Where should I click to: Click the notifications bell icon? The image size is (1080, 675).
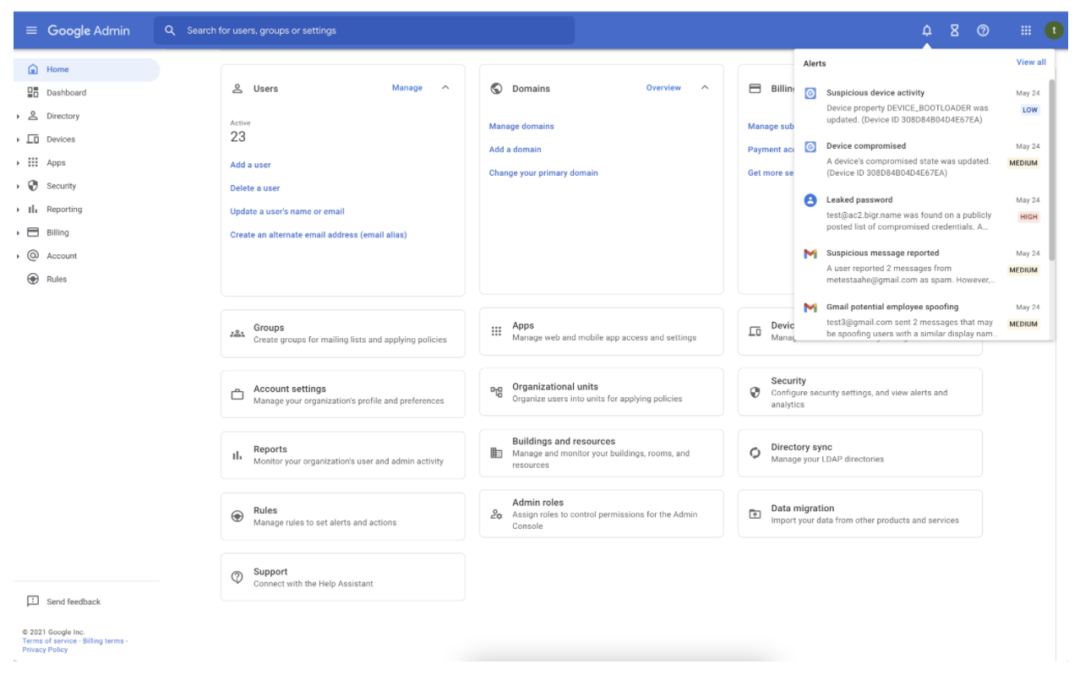926,30
